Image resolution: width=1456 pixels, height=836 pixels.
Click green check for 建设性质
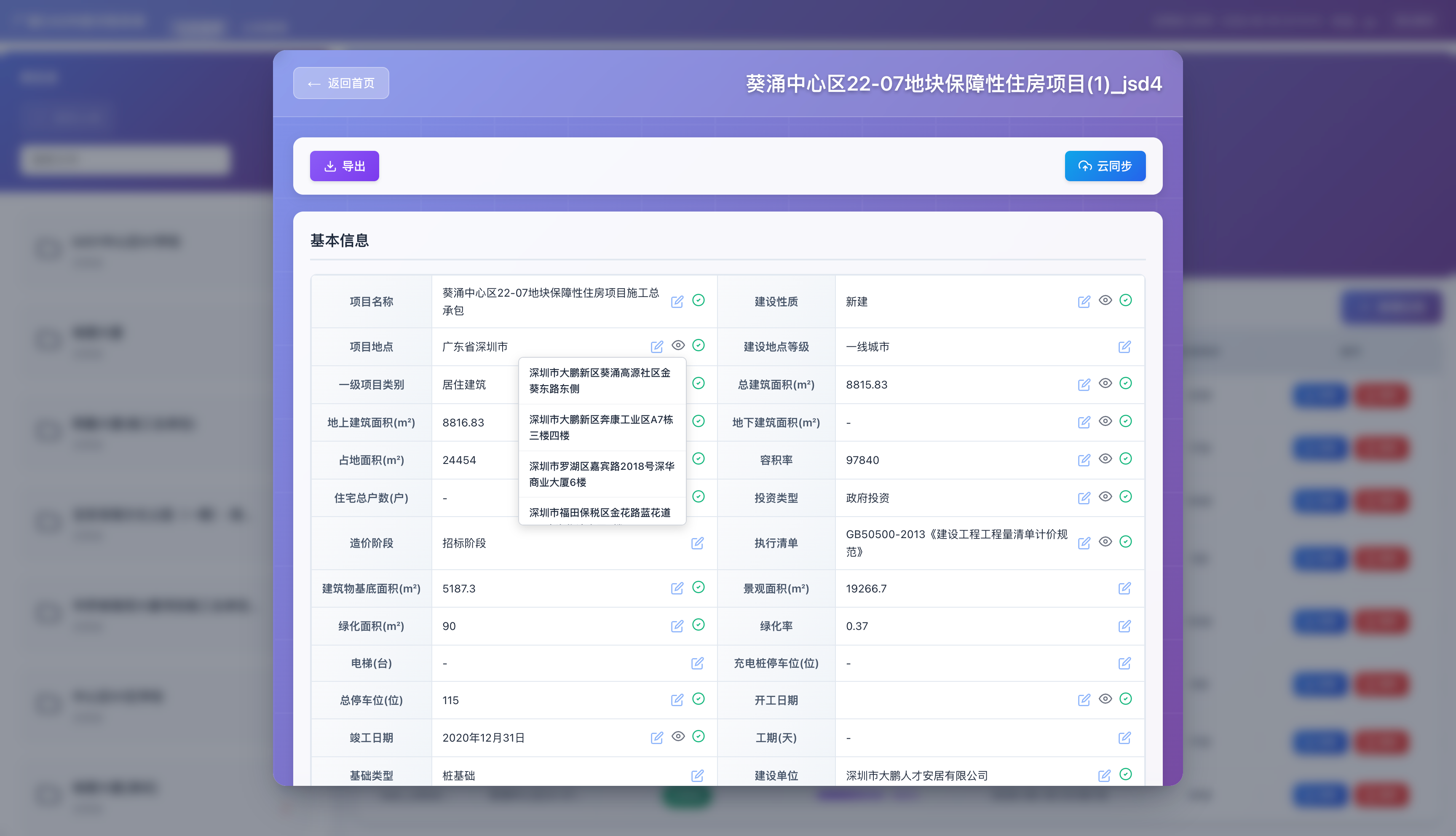[1126, 300]
